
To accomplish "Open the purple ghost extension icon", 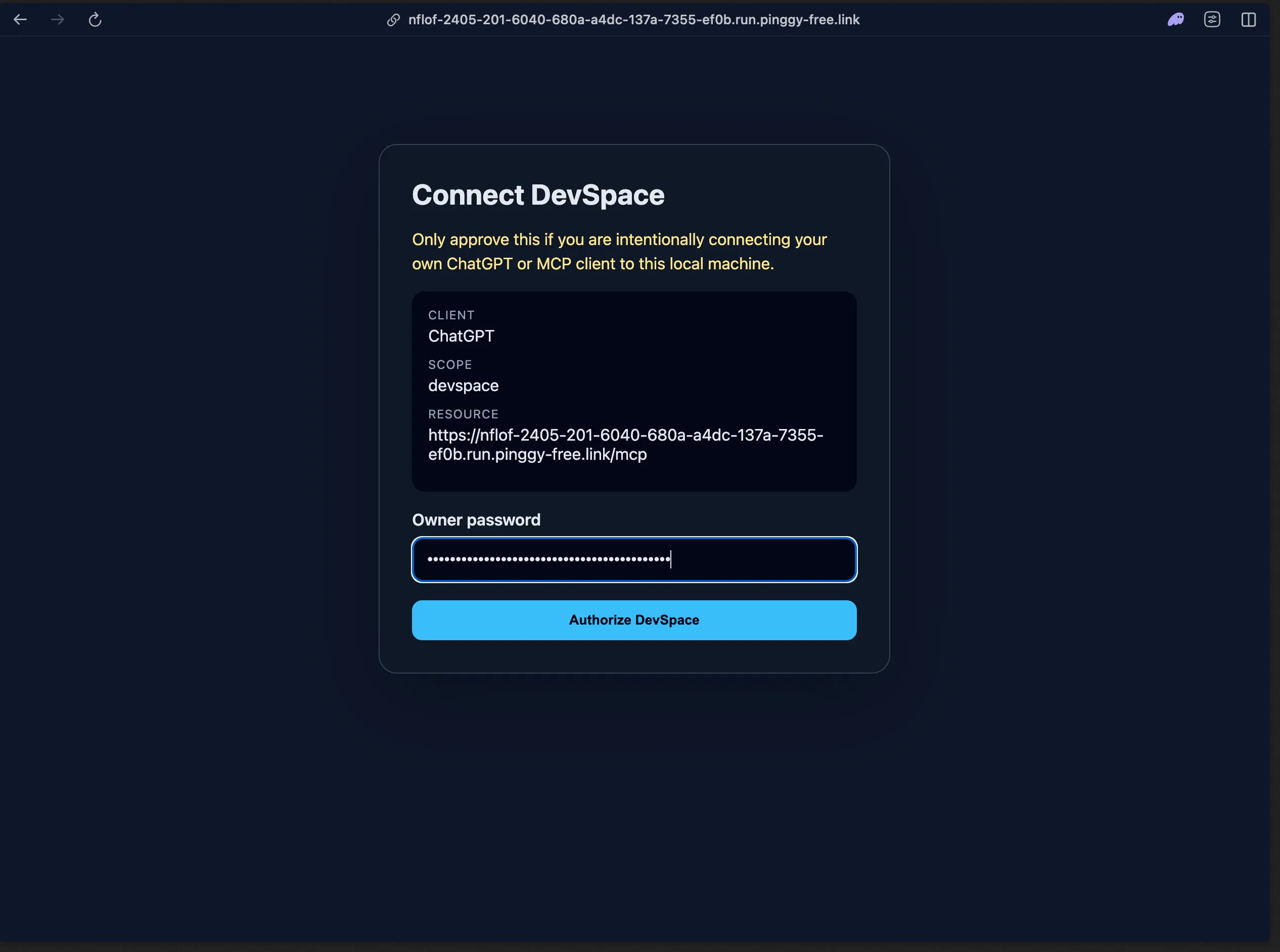I will (x=1176, y=20).
